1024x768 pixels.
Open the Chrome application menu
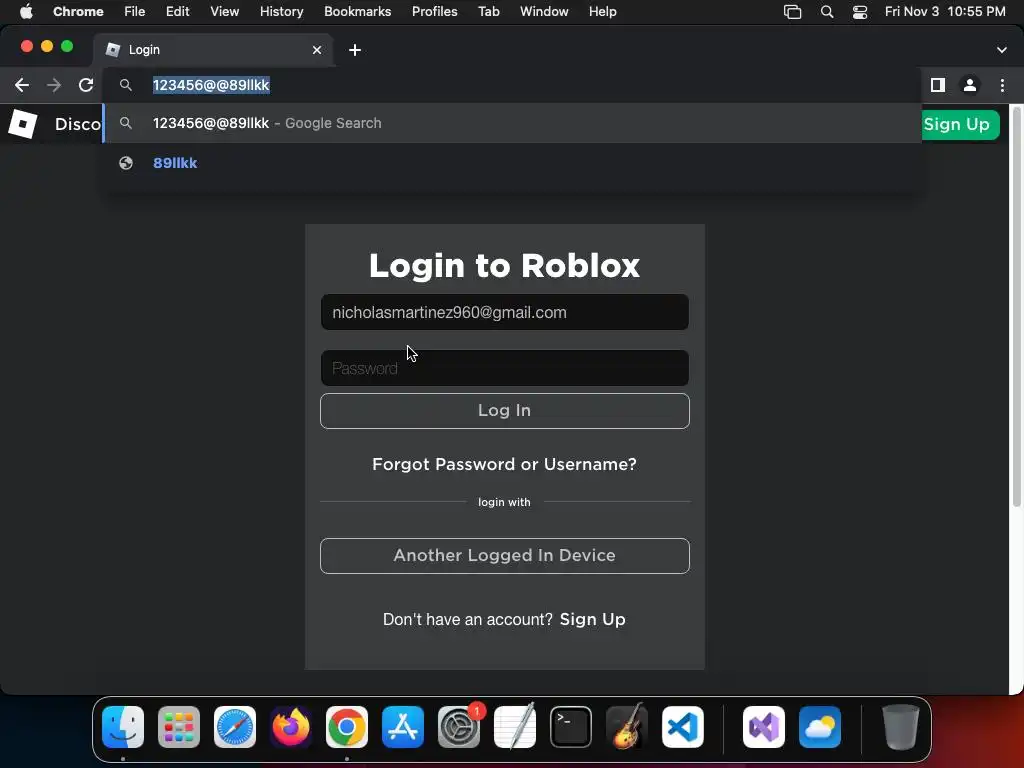[x=78, y=11]
